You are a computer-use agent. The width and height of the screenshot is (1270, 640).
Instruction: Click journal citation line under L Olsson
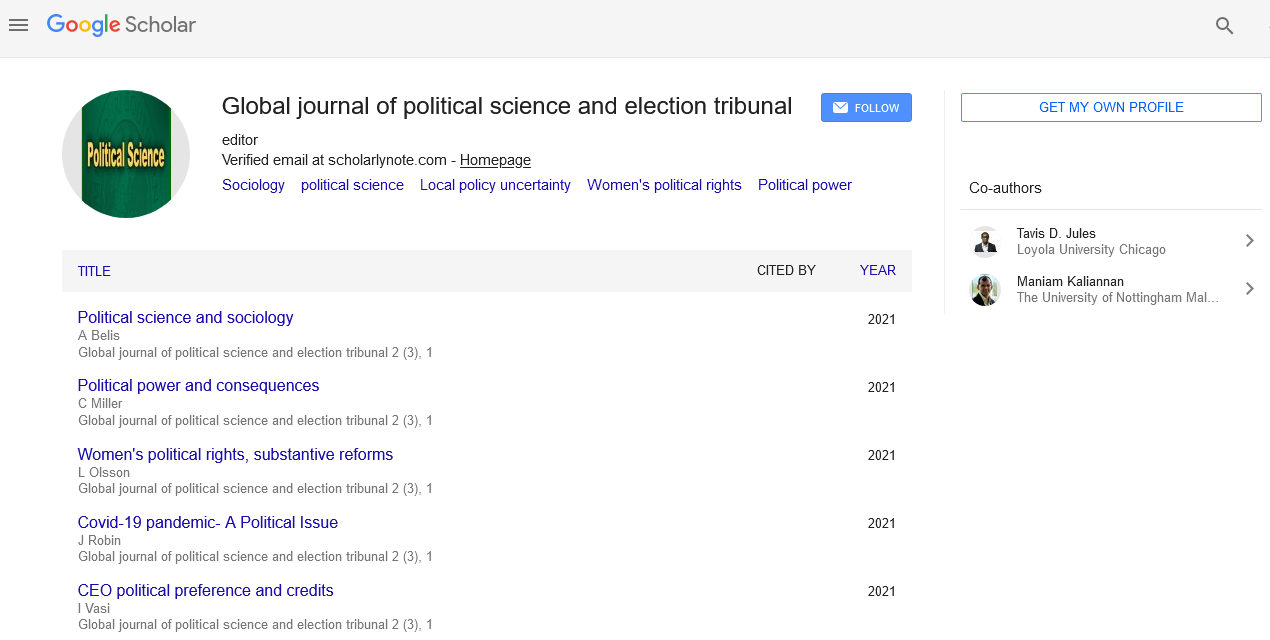pyautogui.click(x=255, y=488)
